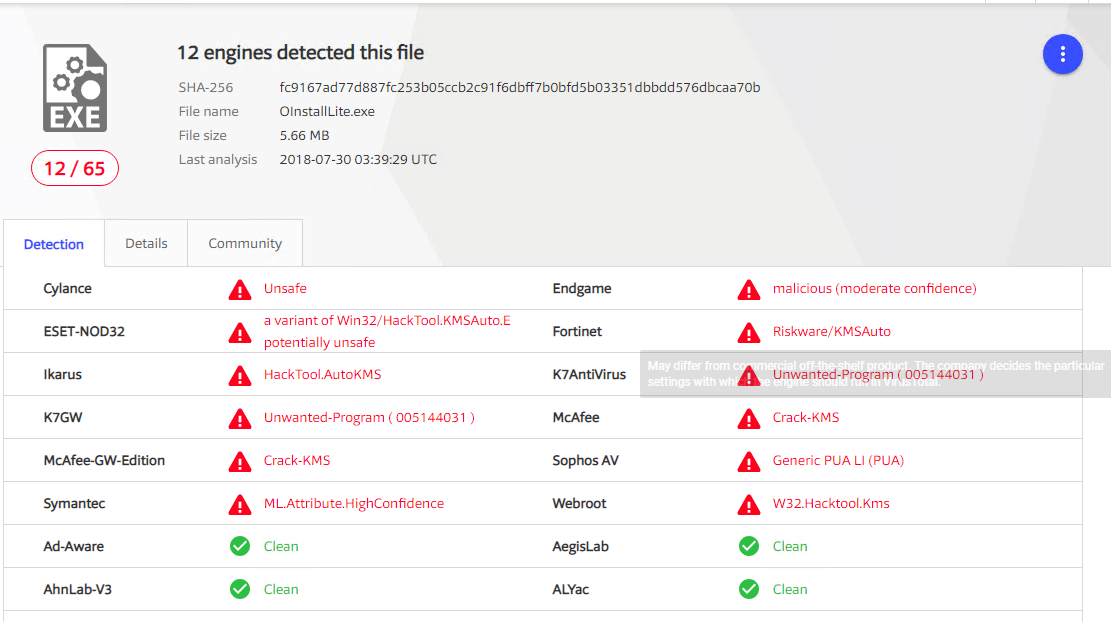Click the warning icon in the K7AntiVirus row
1111x622 pixels.
pos(749,375)
